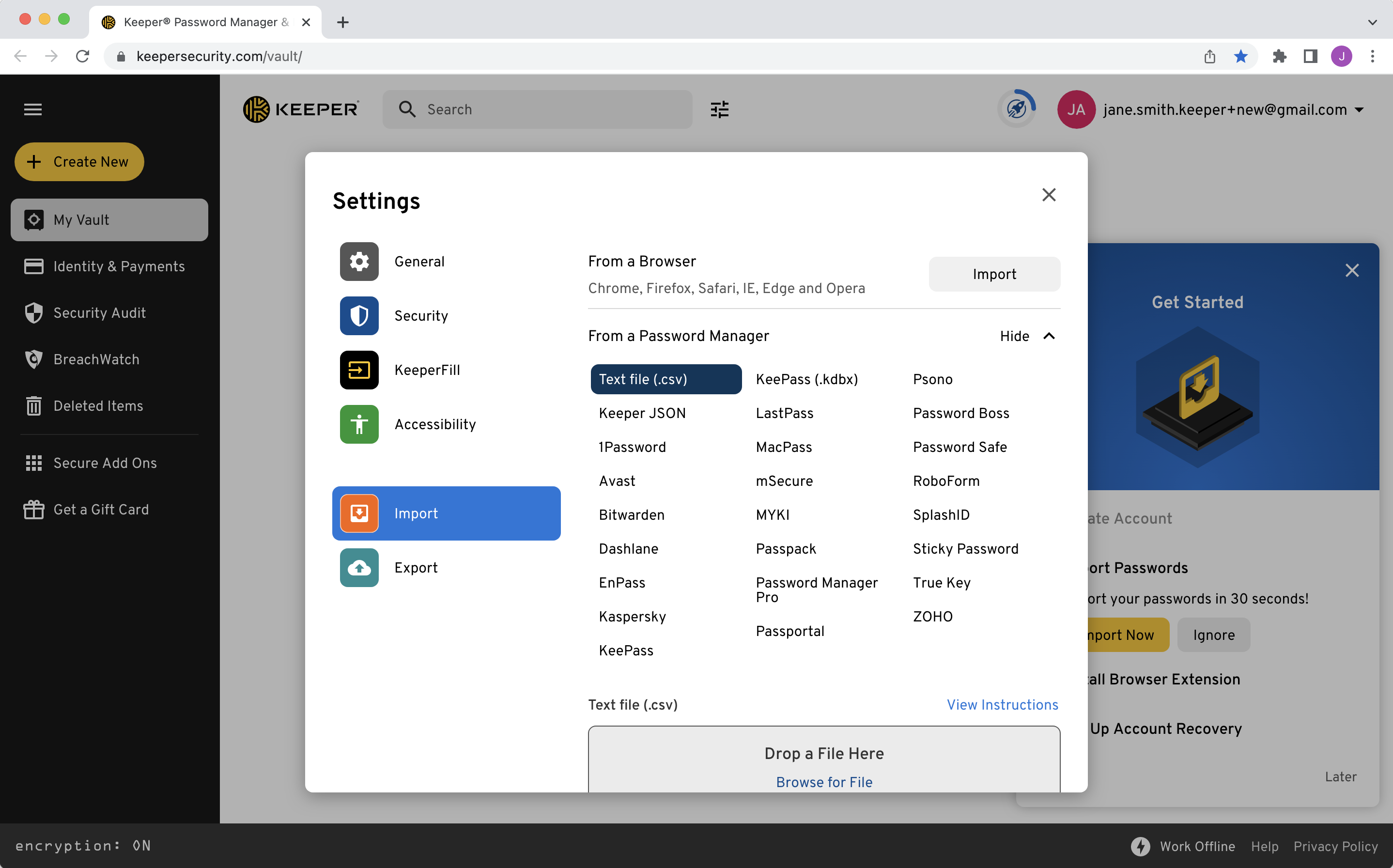Image resolution: width=1393 pixels, height=868 pixels.
Task: Click the browser extensions puzzle icon
Action: (1279, 56)
